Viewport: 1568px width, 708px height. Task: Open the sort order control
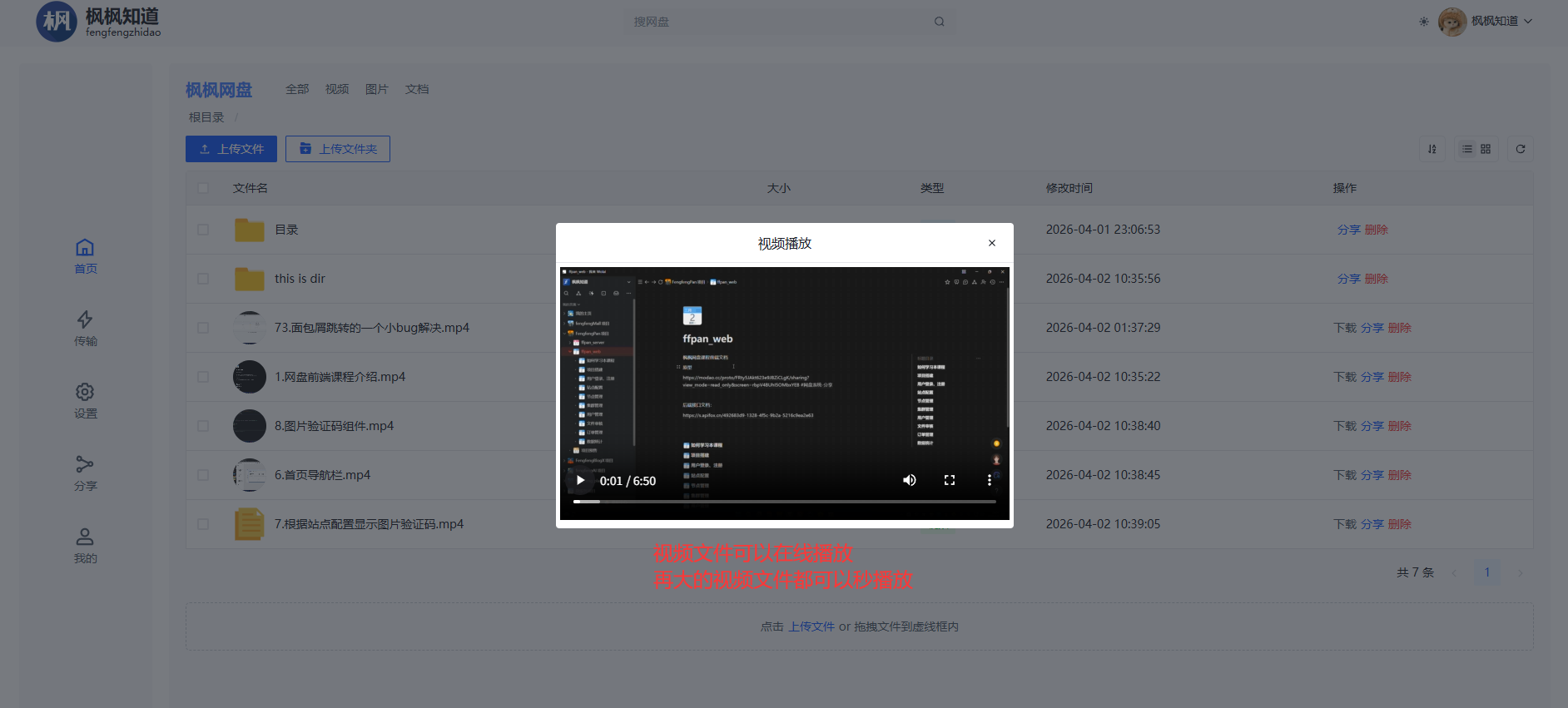1432,149
